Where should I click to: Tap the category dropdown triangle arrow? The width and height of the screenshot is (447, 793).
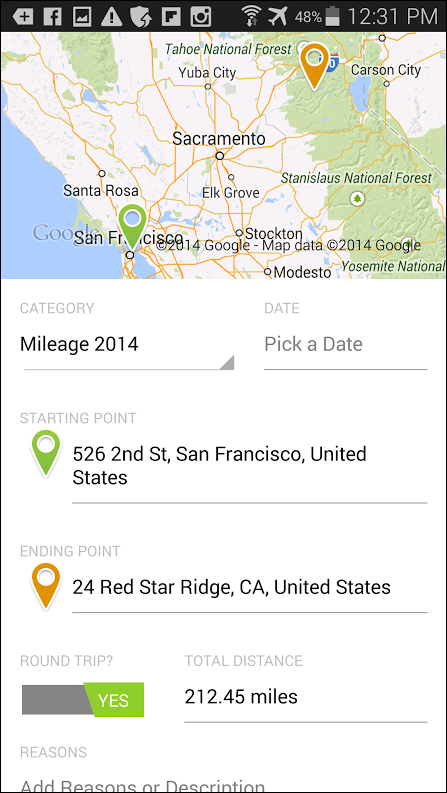(x=227, y=362)
